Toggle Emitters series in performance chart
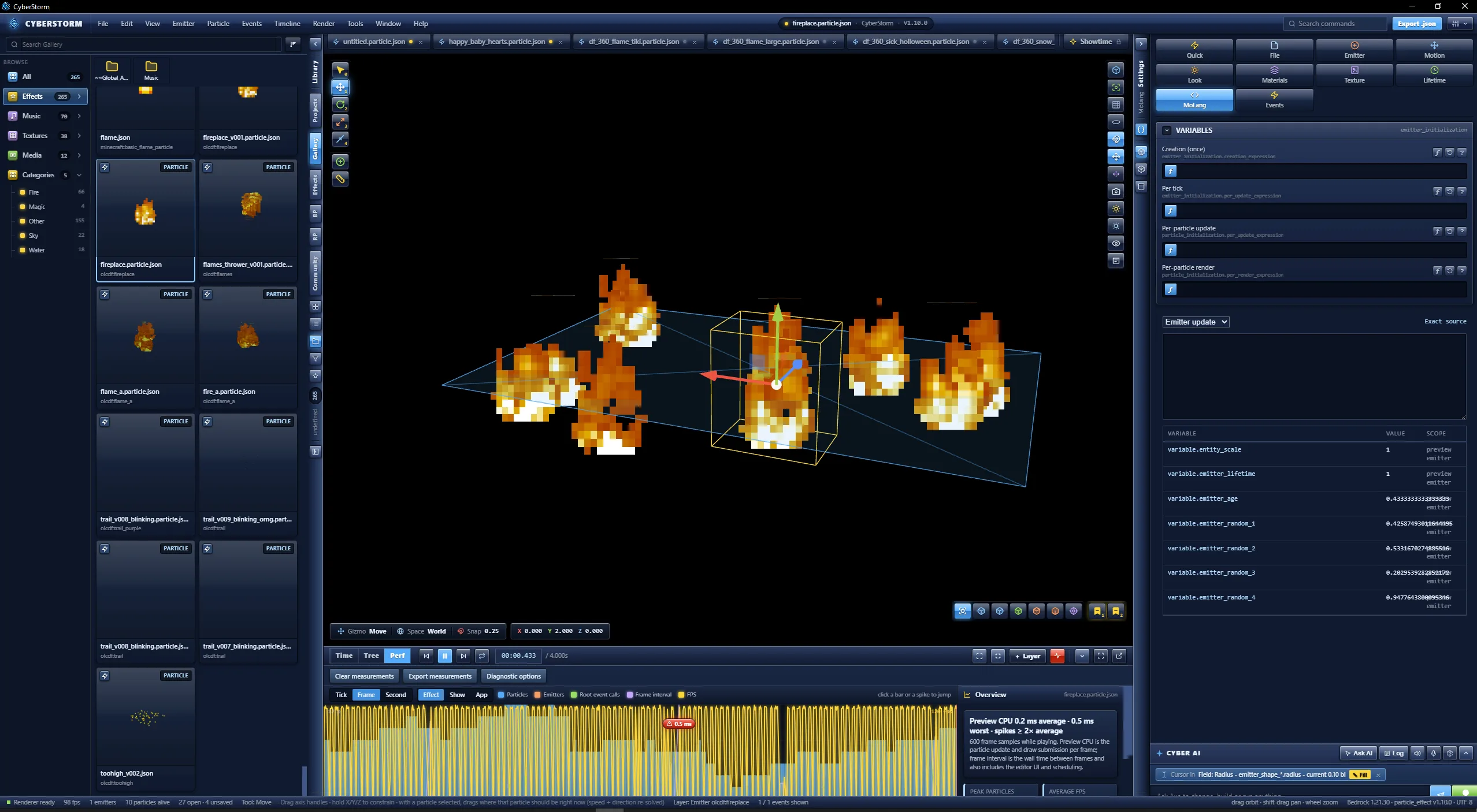The width and height of the screenshot is (1477, 812). [x=549, y=695]
